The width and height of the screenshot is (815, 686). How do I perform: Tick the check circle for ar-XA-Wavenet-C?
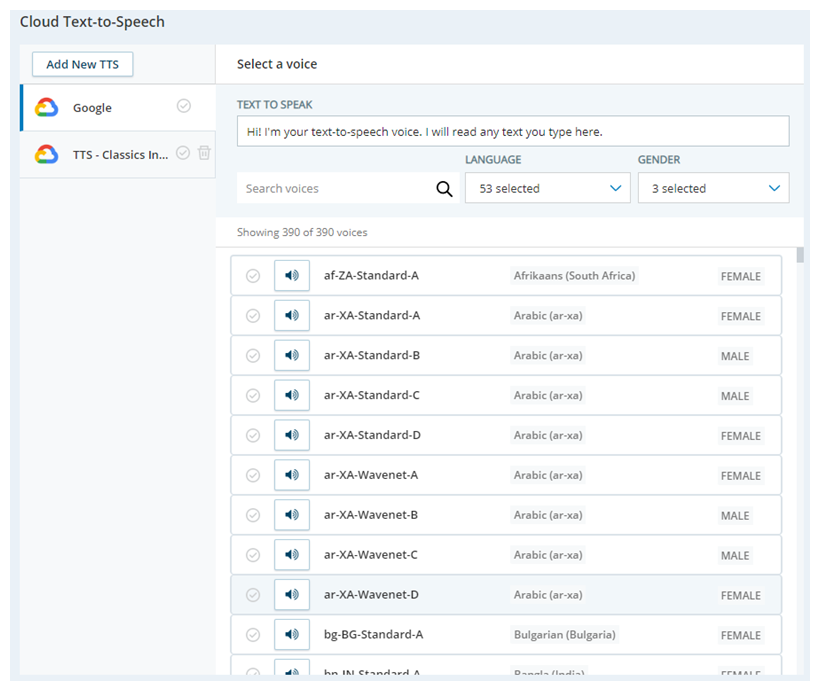click(253, 555)
